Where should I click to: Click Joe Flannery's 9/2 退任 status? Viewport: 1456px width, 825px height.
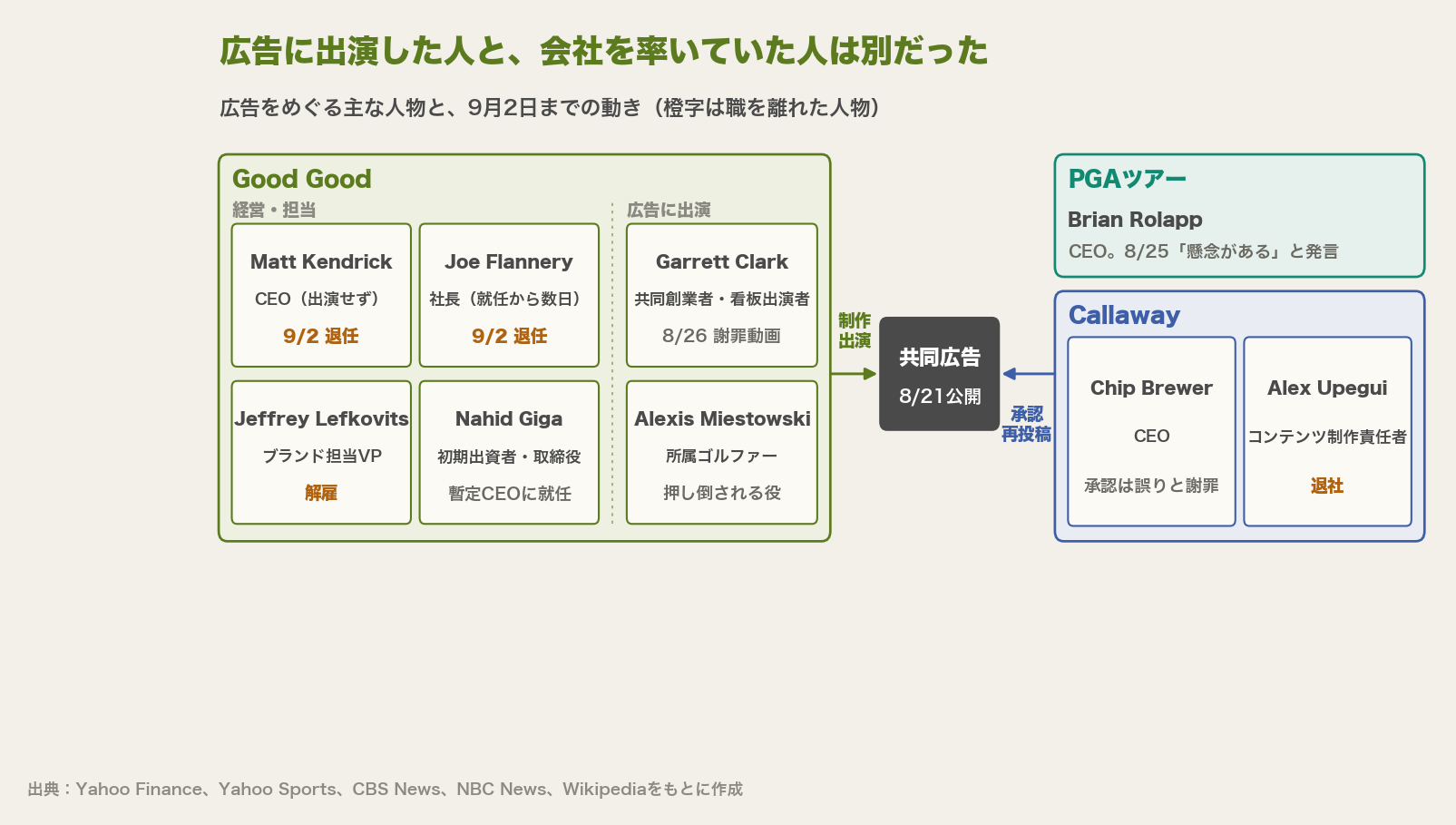509,336
